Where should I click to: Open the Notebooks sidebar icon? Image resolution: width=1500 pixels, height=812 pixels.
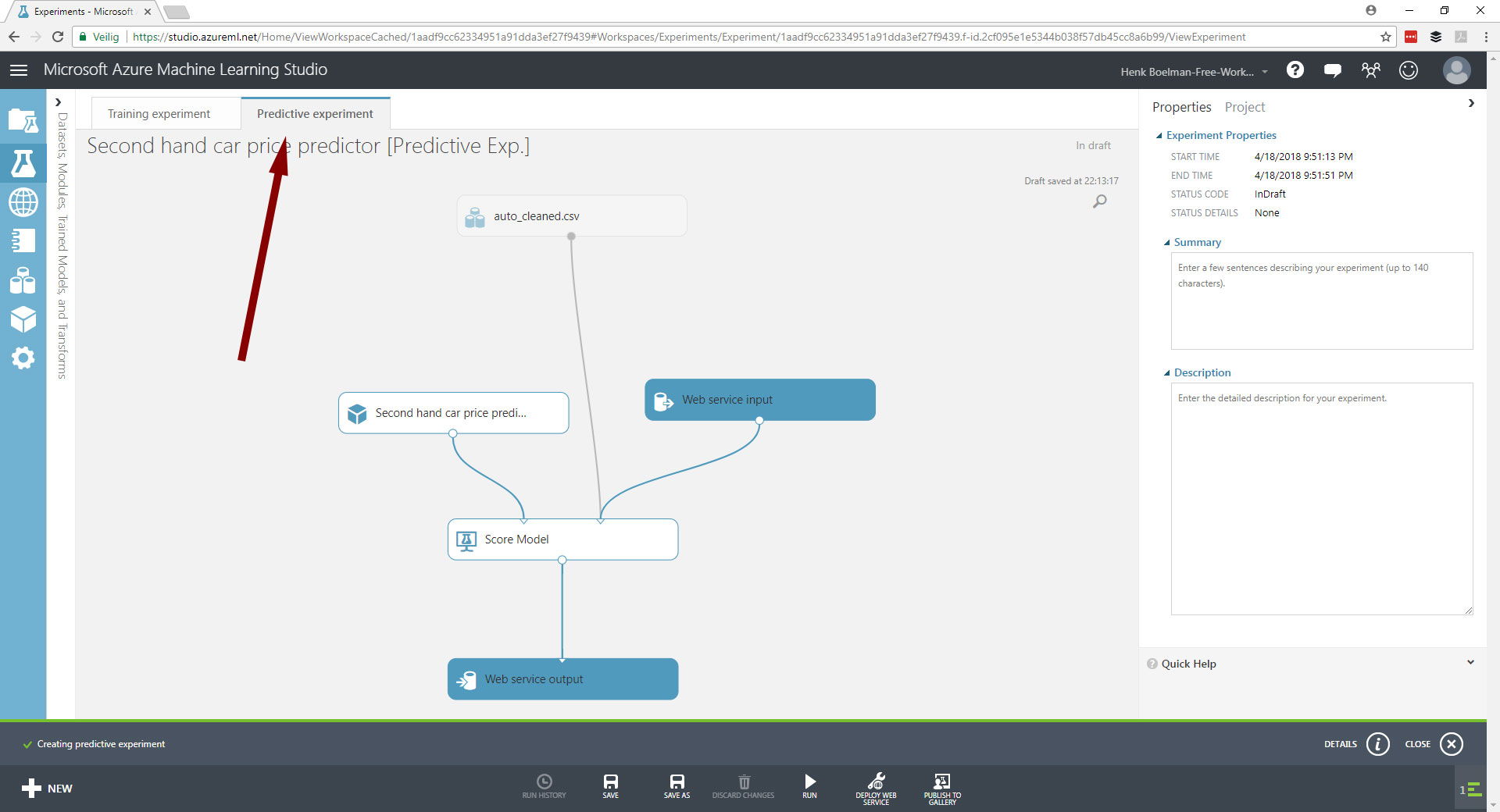(x=23, y=240)
